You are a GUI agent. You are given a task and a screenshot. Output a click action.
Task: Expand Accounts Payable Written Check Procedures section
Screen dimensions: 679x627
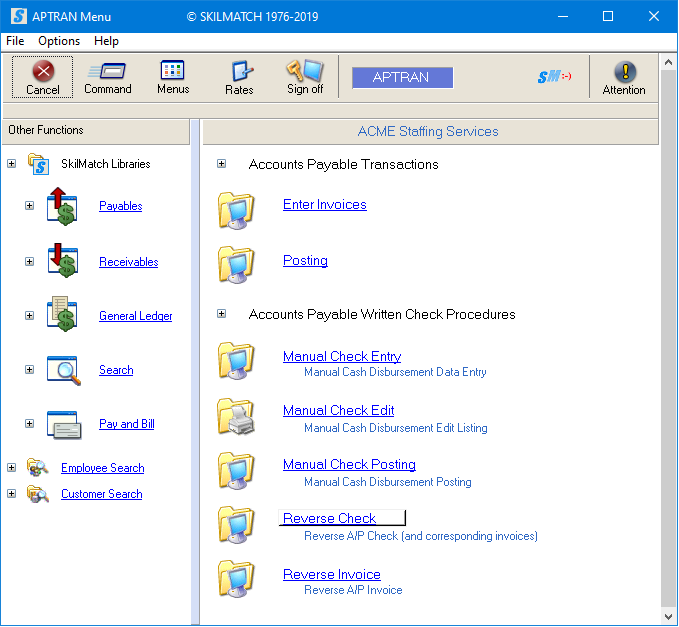coord(221,314)
